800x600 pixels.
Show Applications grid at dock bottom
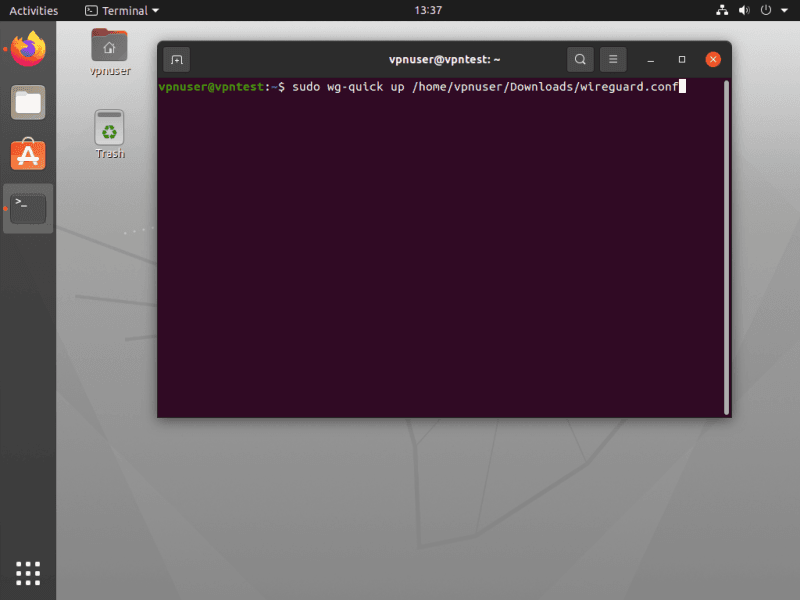pos(28,572)
